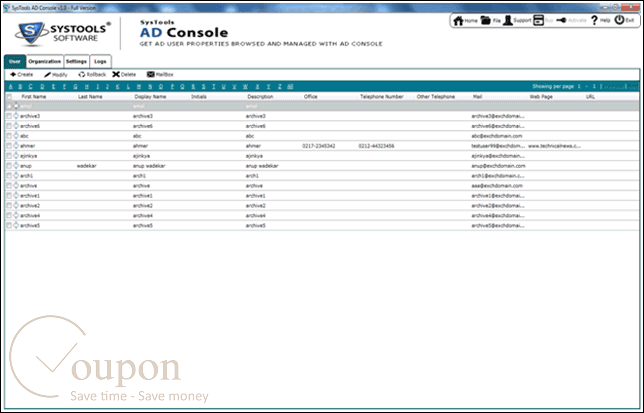Select the www.technicalnews.c... web page cell
Viewport: 644px width, 413px height.
coord(554,146)
